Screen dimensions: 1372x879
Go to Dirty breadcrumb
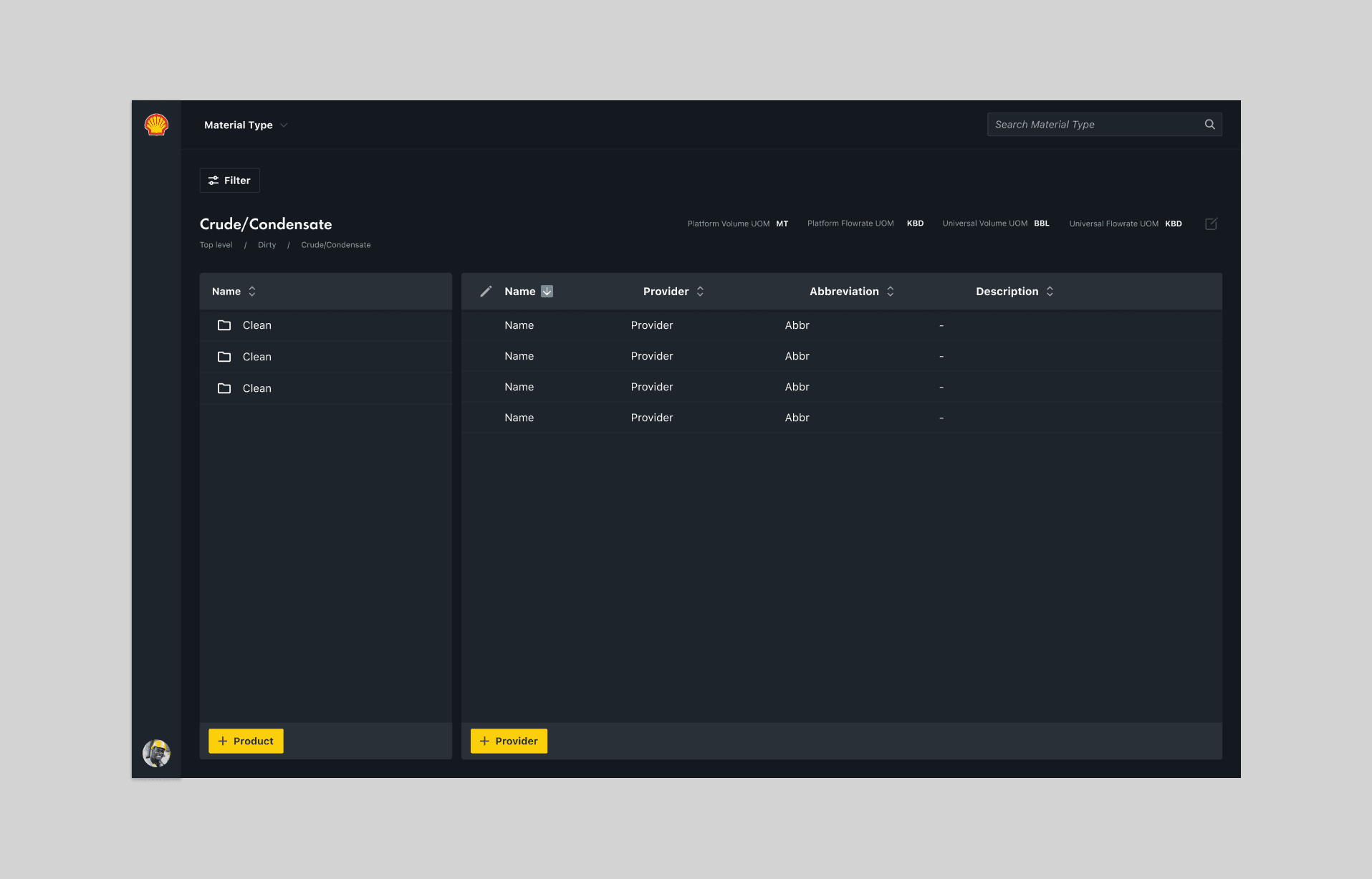click(x=267, y=245)
